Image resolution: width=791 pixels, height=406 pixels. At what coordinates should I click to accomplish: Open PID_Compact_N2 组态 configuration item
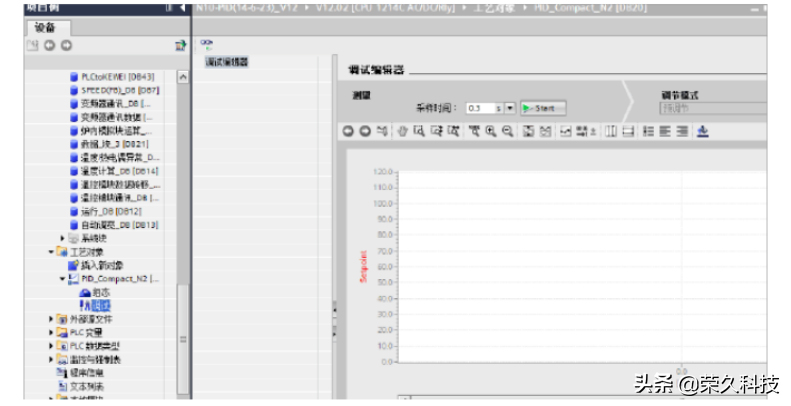[x=101, y=292]
